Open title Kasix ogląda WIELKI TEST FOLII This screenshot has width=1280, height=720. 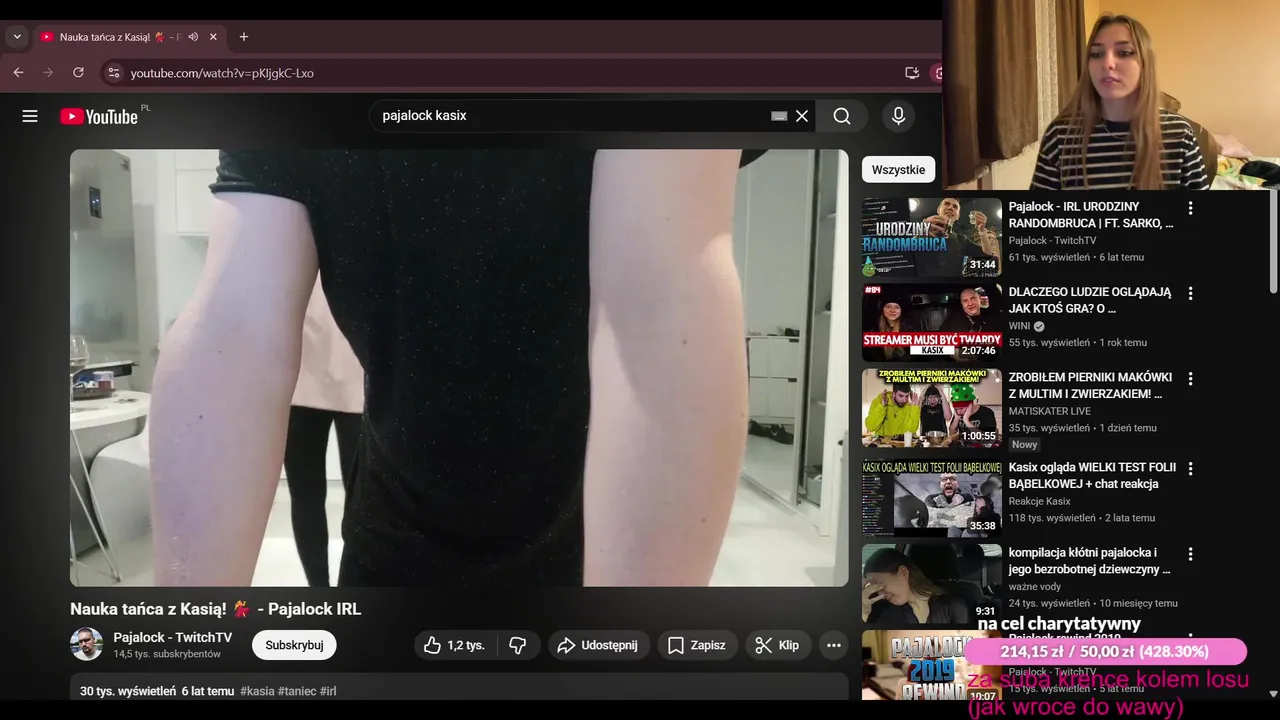(1092, 475)
